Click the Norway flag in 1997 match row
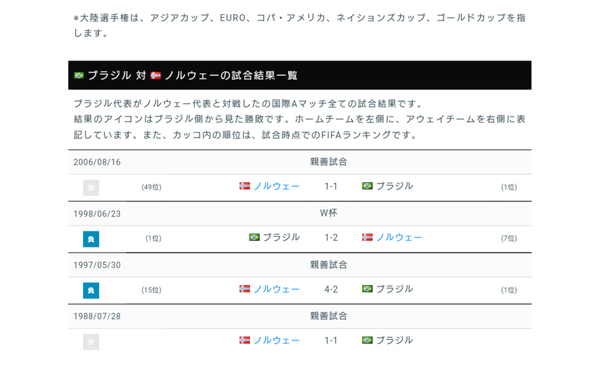 click(x=245, y=289)
